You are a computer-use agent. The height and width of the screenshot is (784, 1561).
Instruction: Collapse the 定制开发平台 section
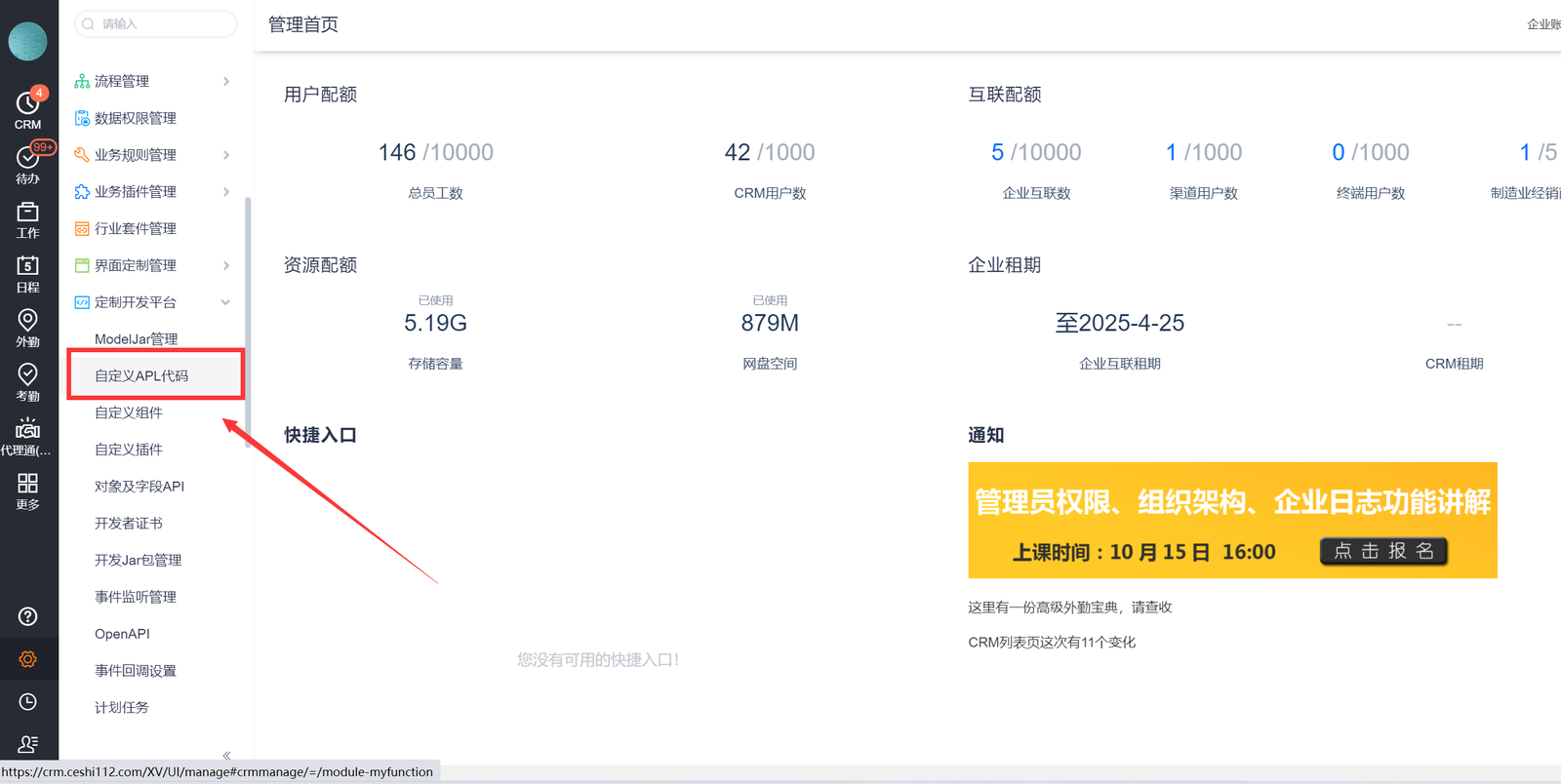(225, 302)
